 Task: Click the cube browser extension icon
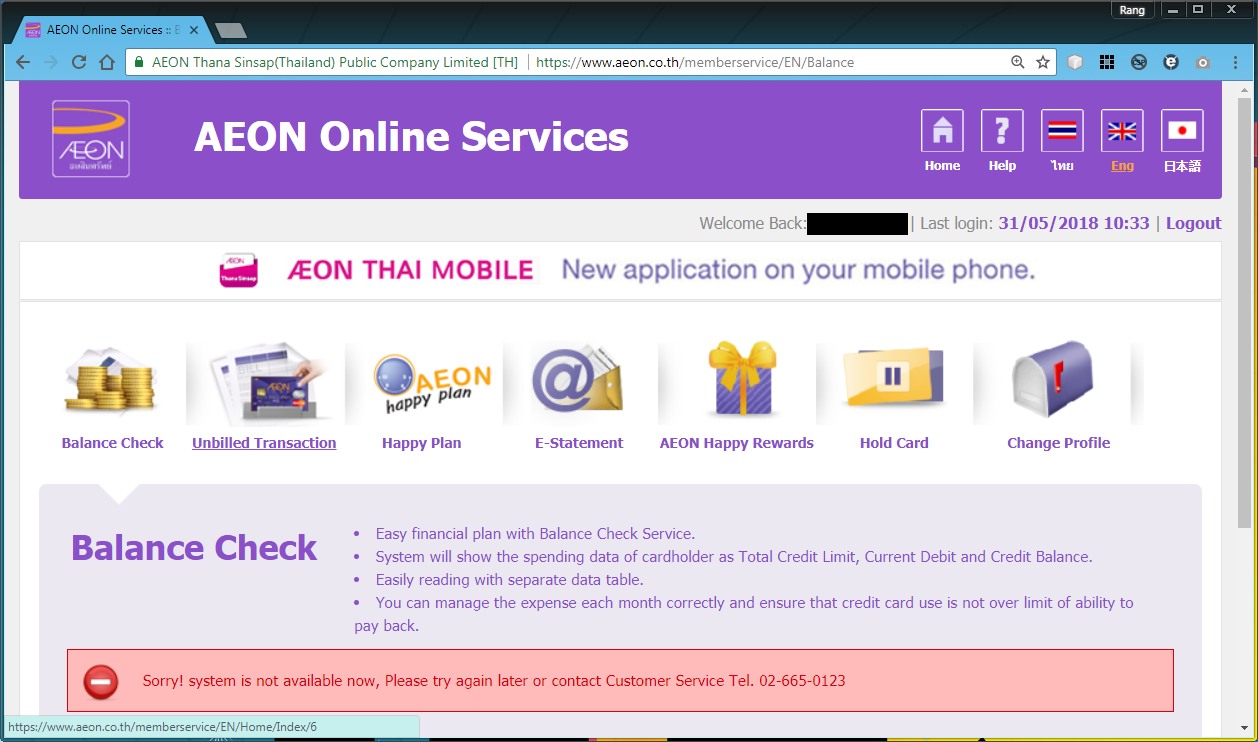[1075, 62]
